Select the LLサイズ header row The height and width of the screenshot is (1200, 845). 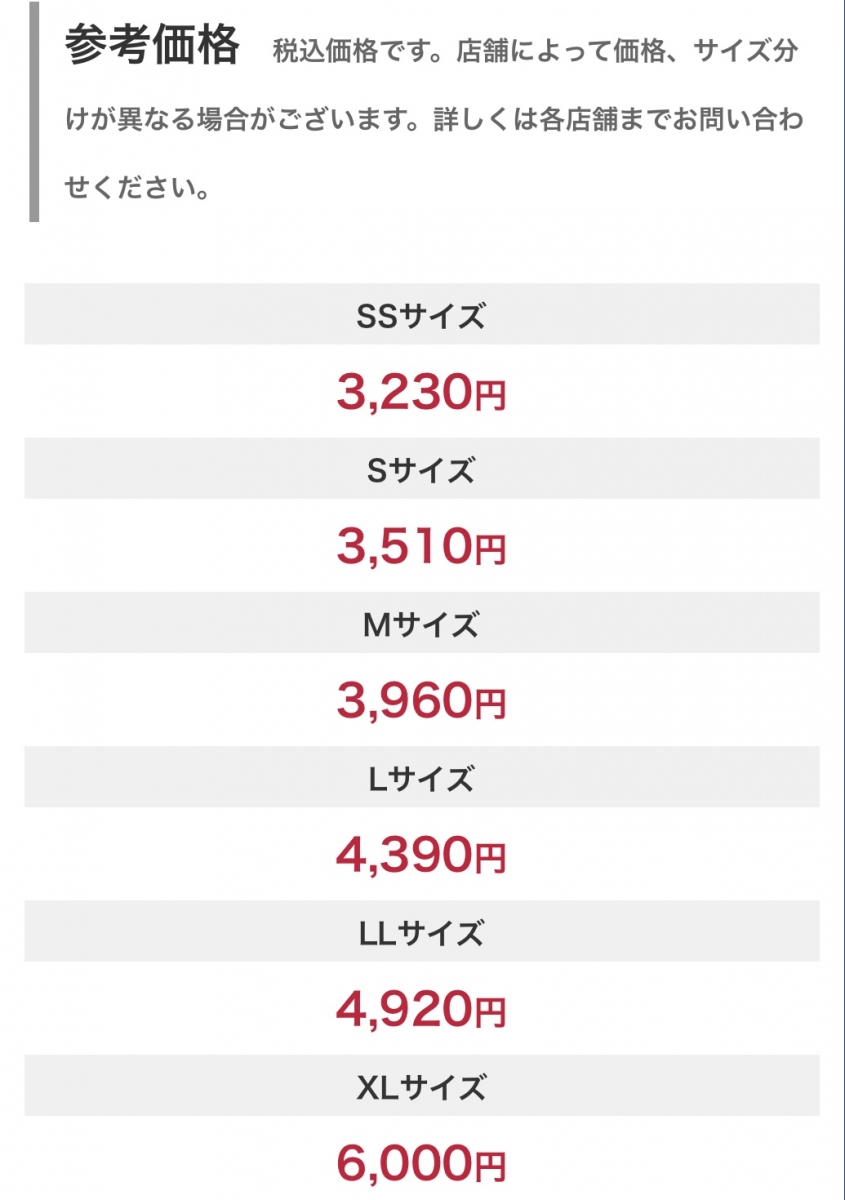tap(421, 933)
